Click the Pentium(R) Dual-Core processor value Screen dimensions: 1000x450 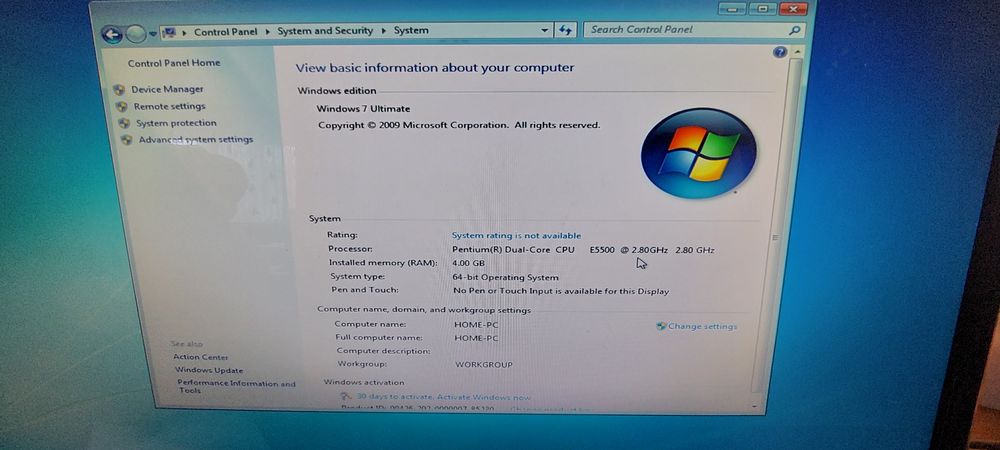pos(583,250)
